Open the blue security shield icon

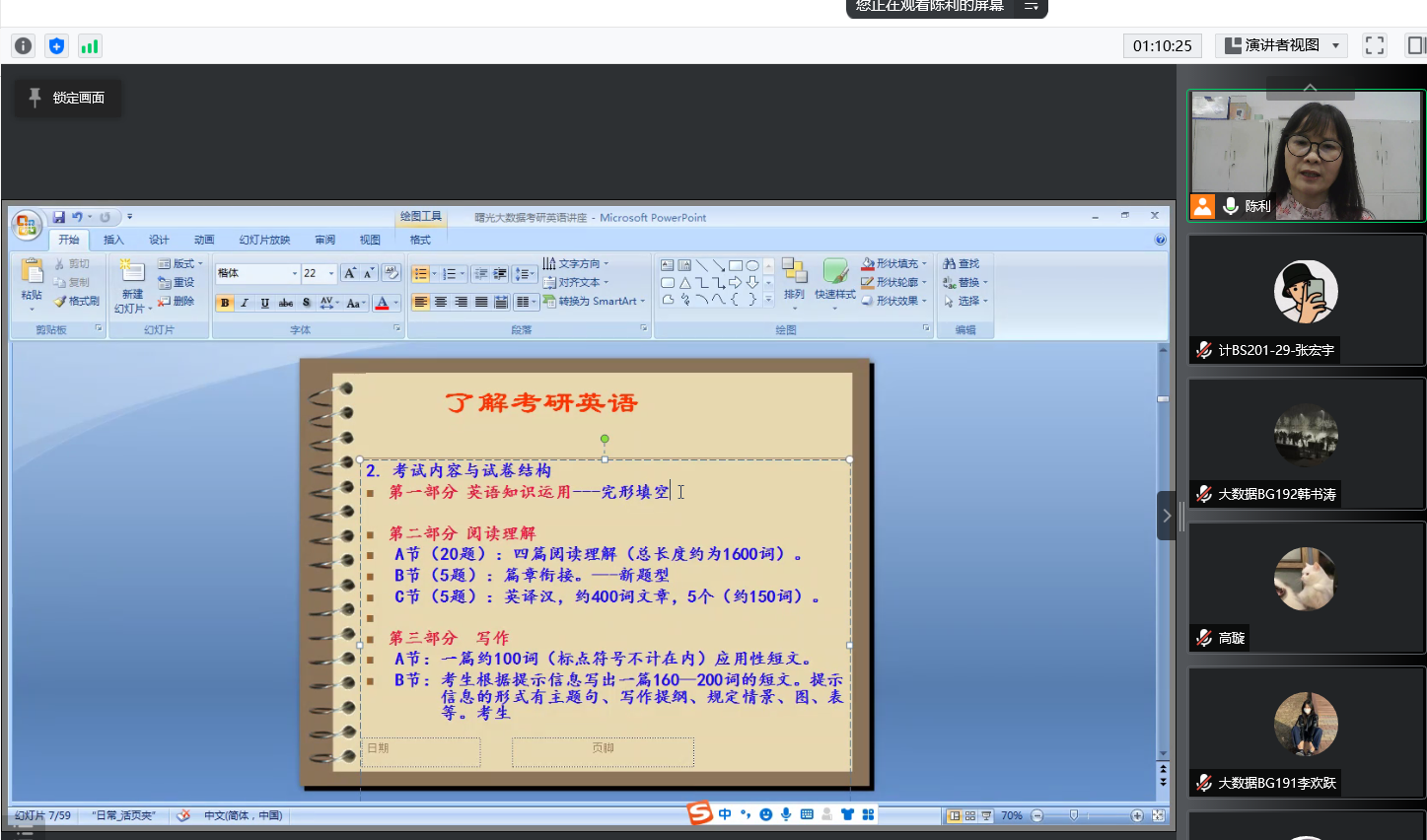(56, 46)
